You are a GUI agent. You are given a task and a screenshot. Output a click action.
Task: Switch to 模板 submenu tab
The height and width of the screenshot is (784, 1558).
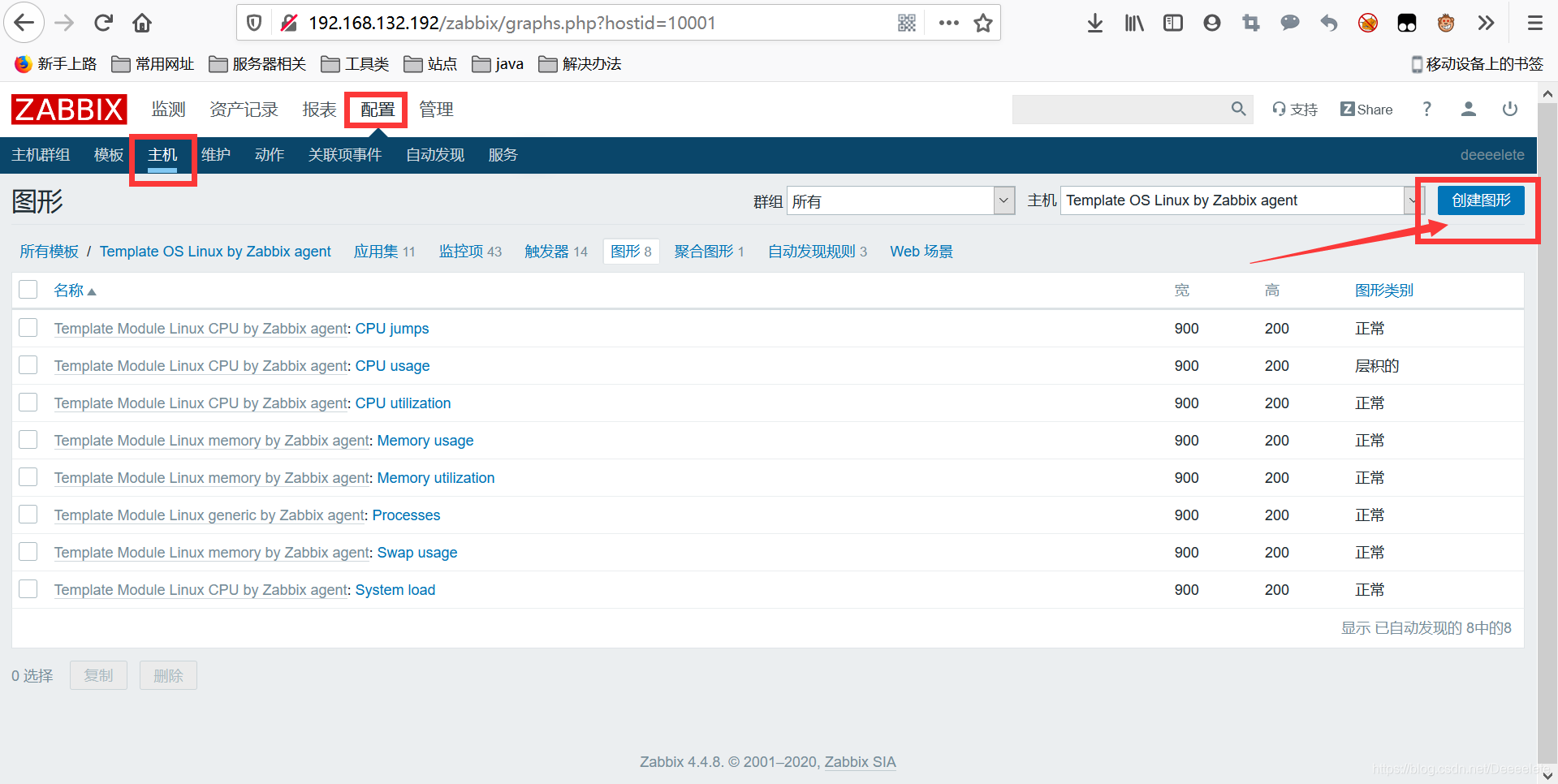109,155
